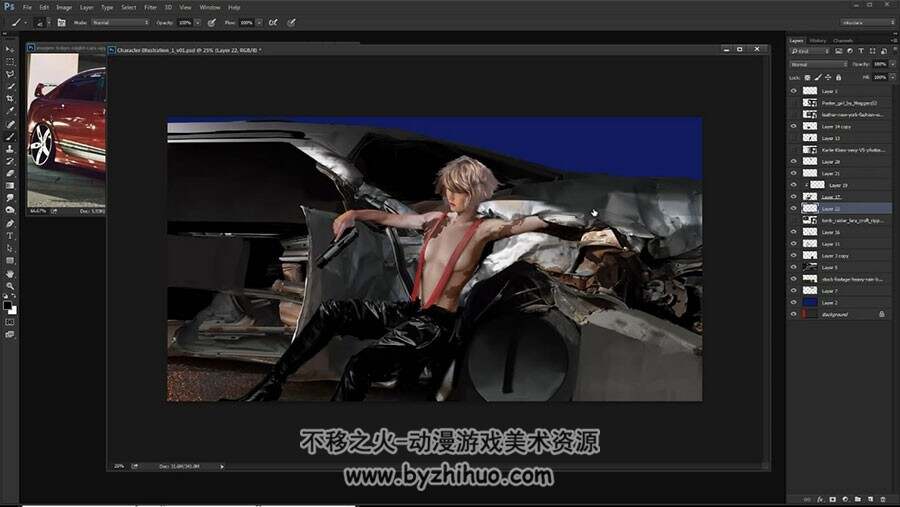
Task: Select the Clone Stamp tool
Action: (x=10, y=149)
